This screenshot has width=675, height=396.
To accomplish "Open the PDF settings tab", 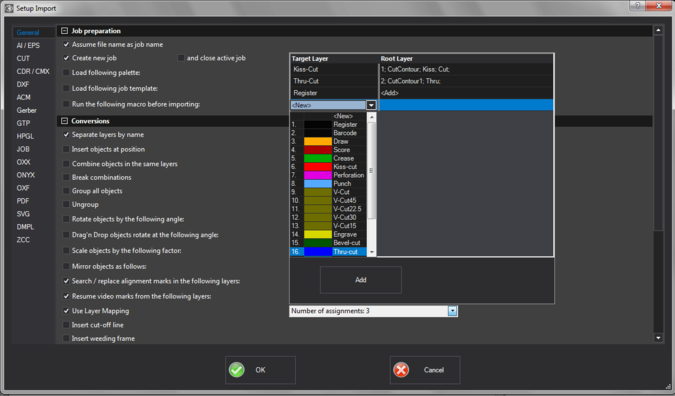I will pyautogui.click(x=23, y=201).
